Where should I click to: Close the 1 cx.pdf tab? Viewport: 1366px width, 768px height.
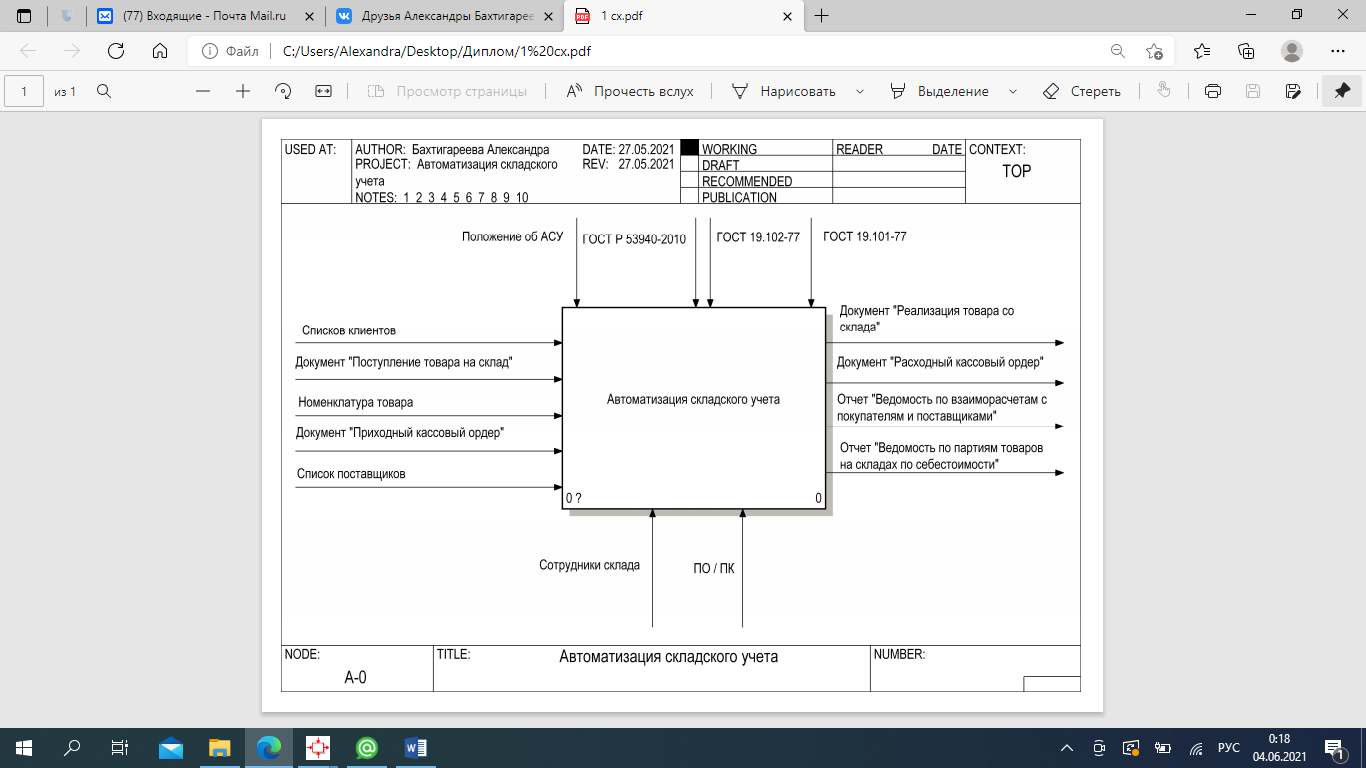(787, 16)
